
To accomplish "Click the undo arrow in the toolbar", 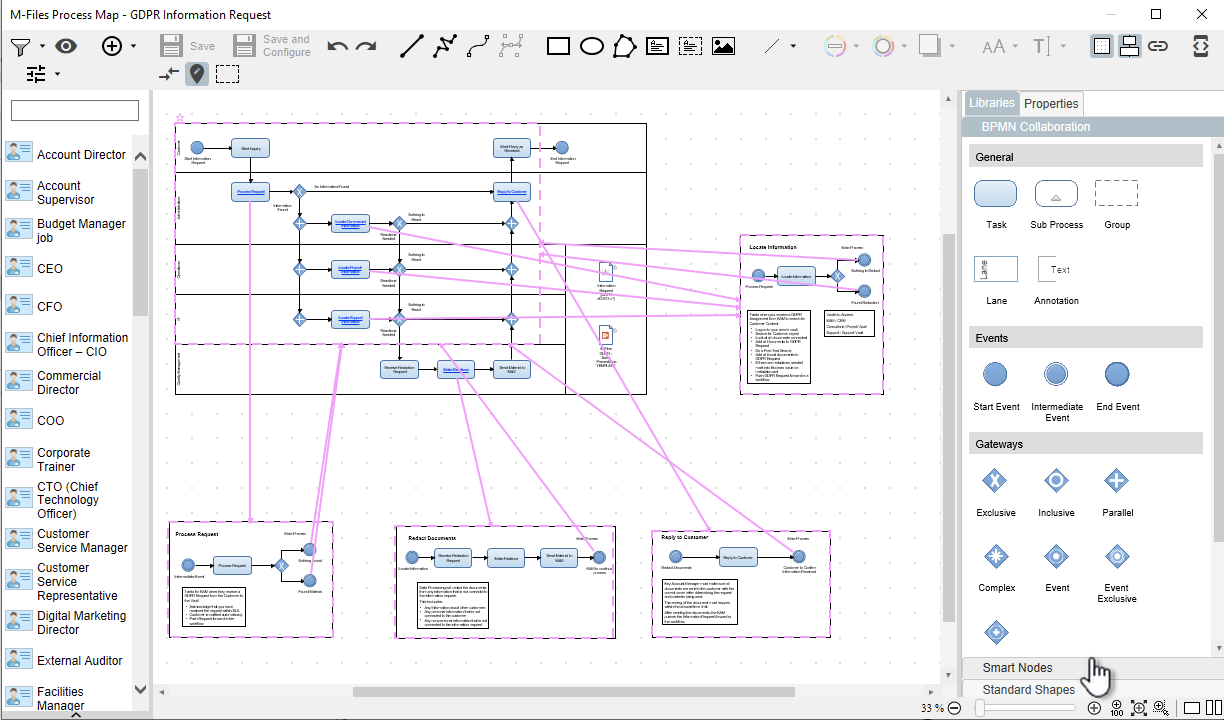I will tap(338, 46).
